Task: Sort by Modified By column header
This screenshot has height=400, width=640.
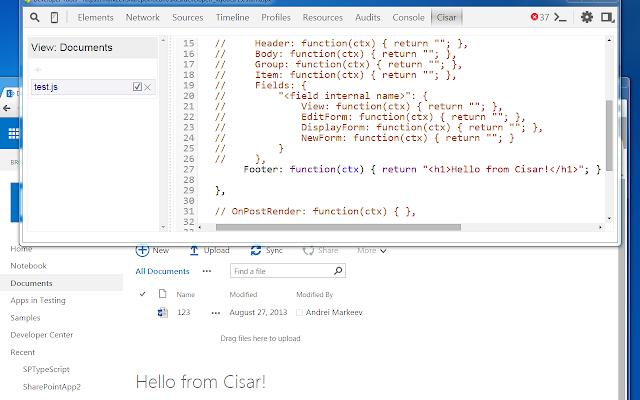Action: pyautogui.click(x=315, y=294)
